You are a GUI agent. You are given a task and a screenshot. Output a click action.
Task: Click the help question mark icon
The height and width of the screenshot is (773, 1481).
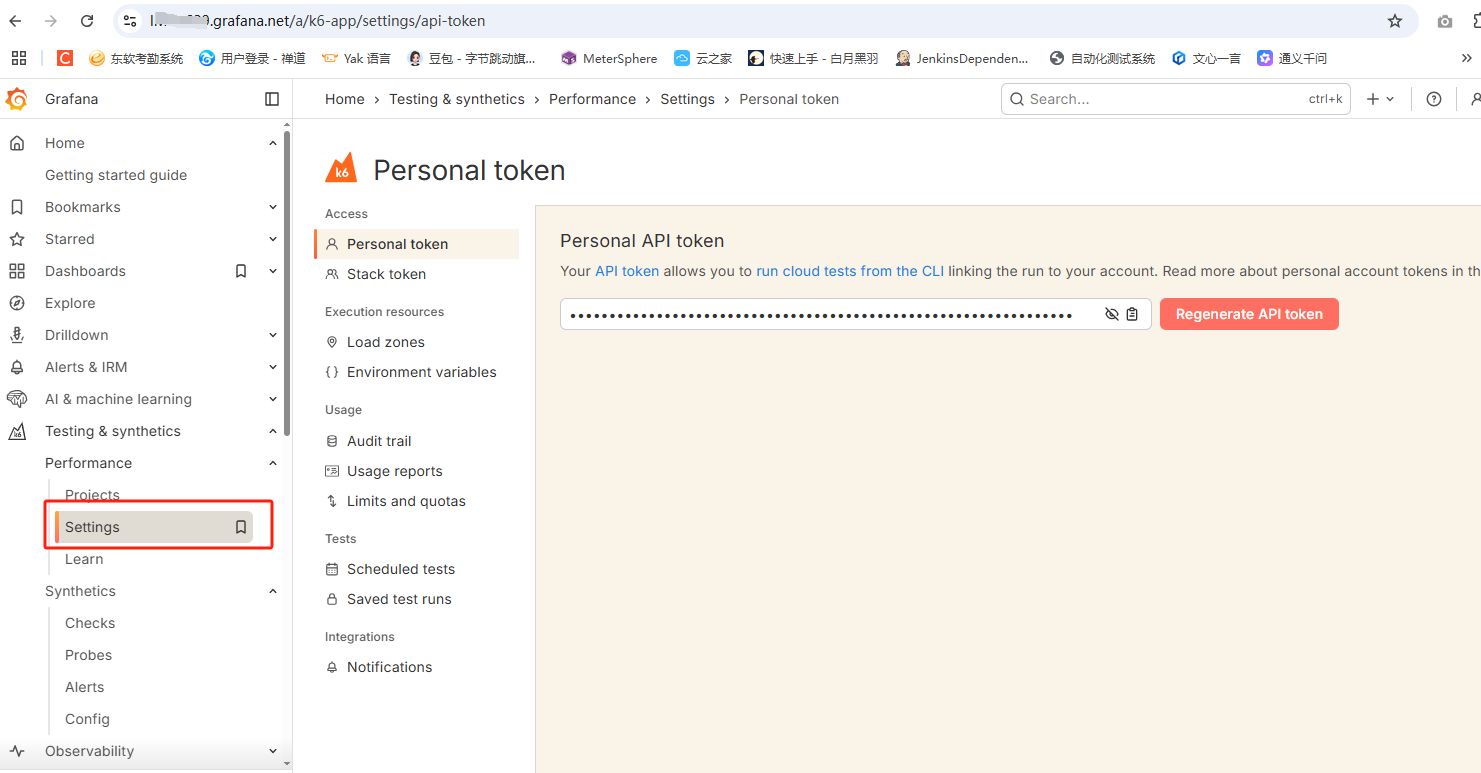pyautogui.click(x=1434, y=99)
